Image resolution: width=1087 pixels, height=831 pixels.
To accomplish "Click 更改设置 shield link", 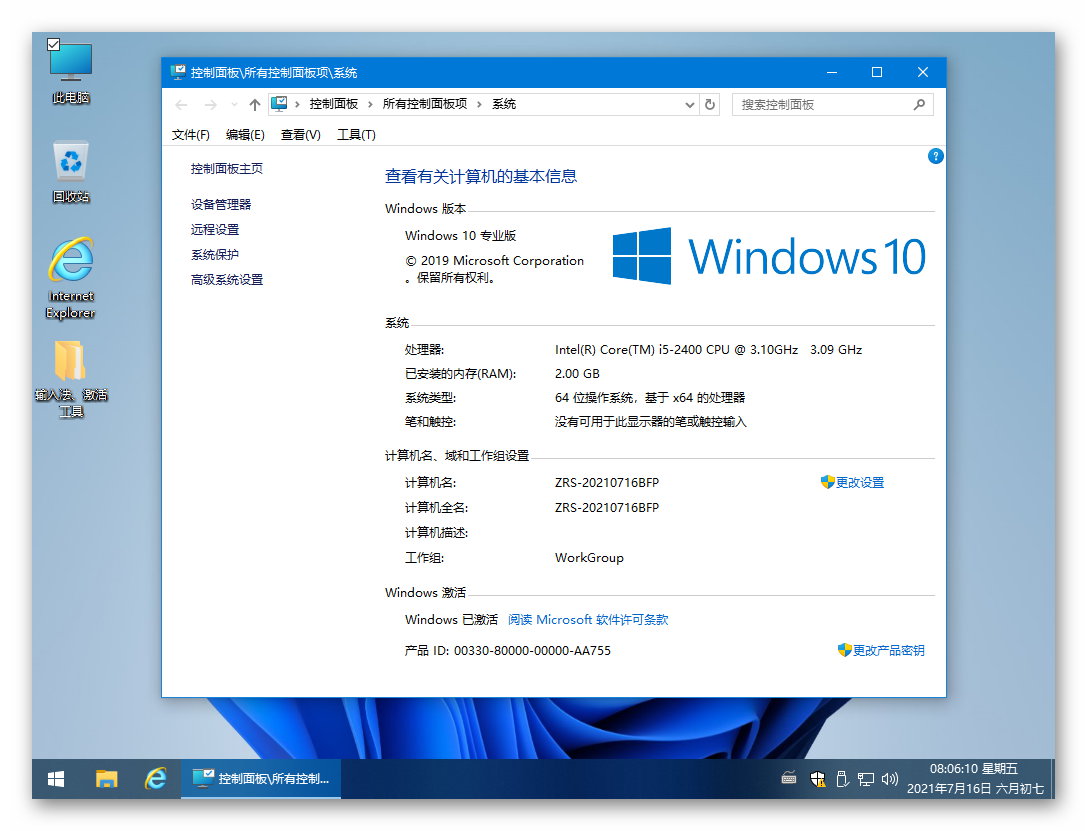I will 852,482.
